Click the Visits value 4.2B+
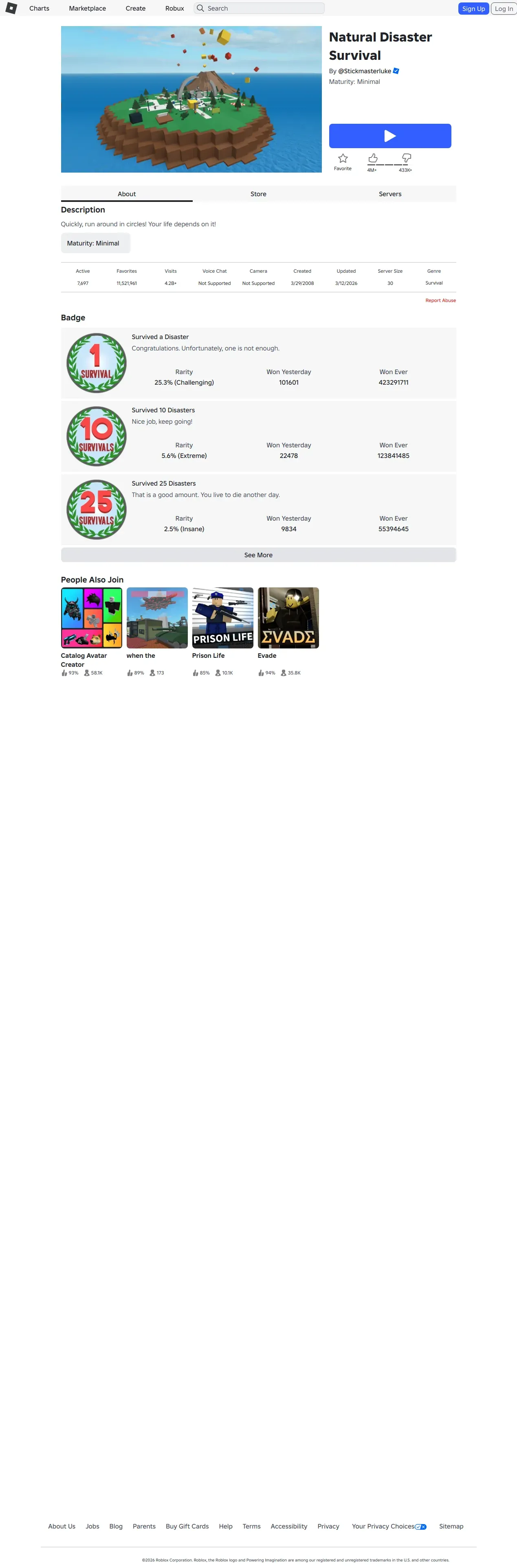This screenshot has width=517, height=1568. [171, 283]
